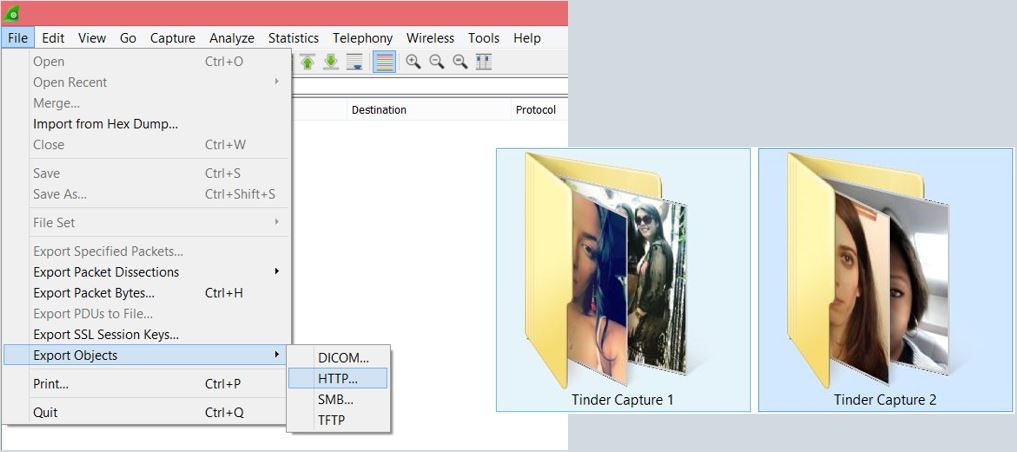Viewport: 1017px width, 452px height.
Task: Click the go to first packet icon
Action: tap(307, 62)
